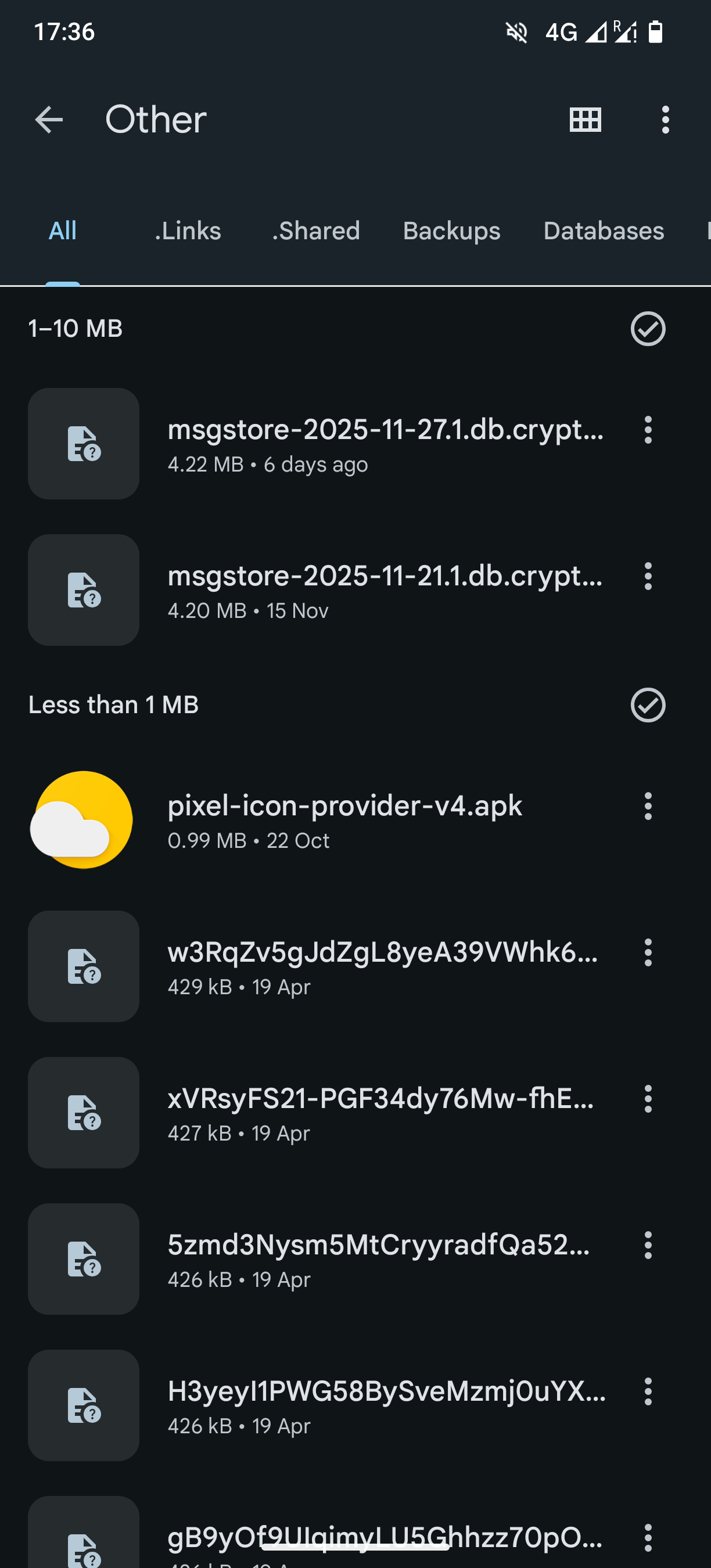Select all files in 1–10 MB group

[x=648, y=329]
